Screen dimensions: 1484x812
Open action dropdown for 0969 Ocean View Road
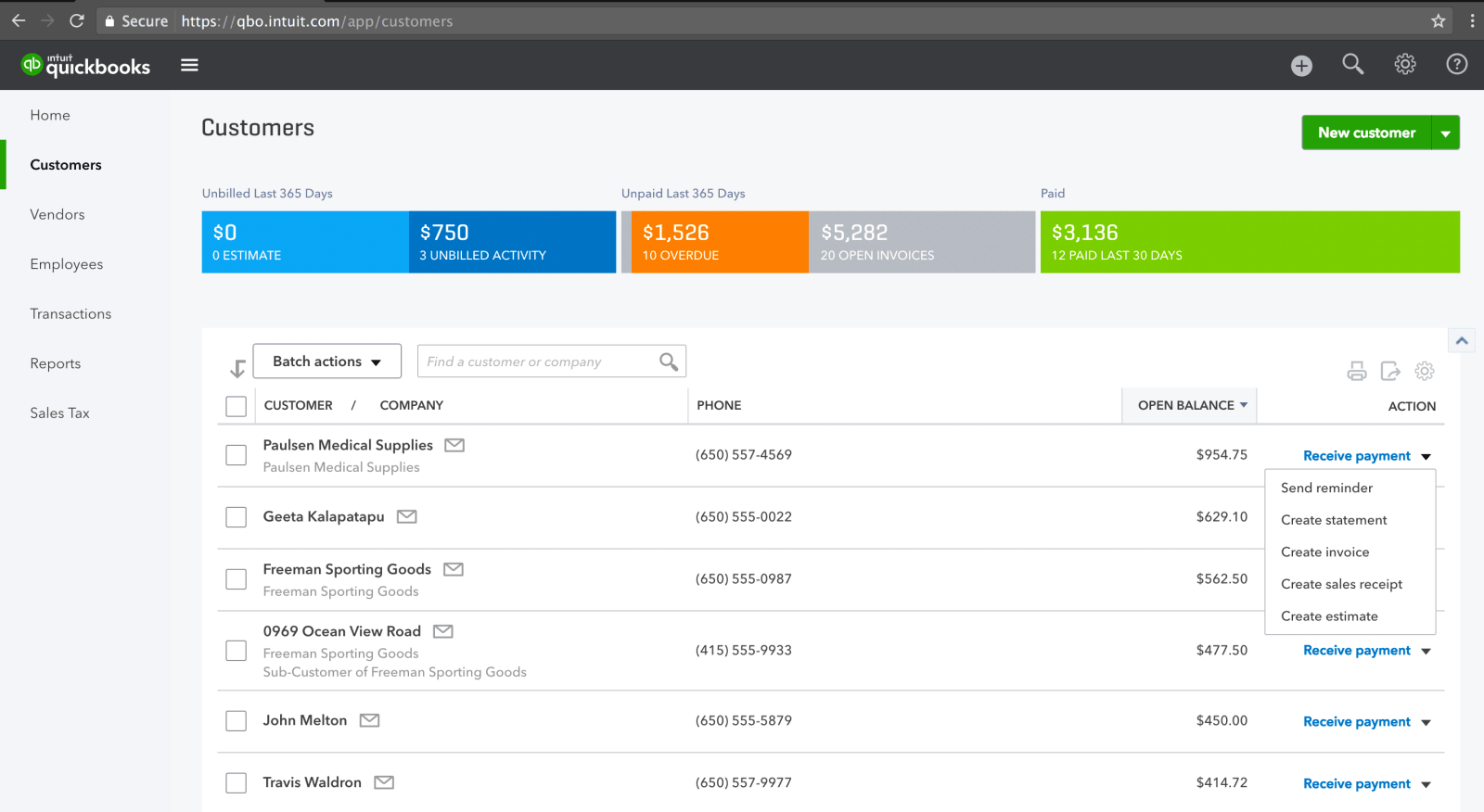click(x=1426, y=651)
